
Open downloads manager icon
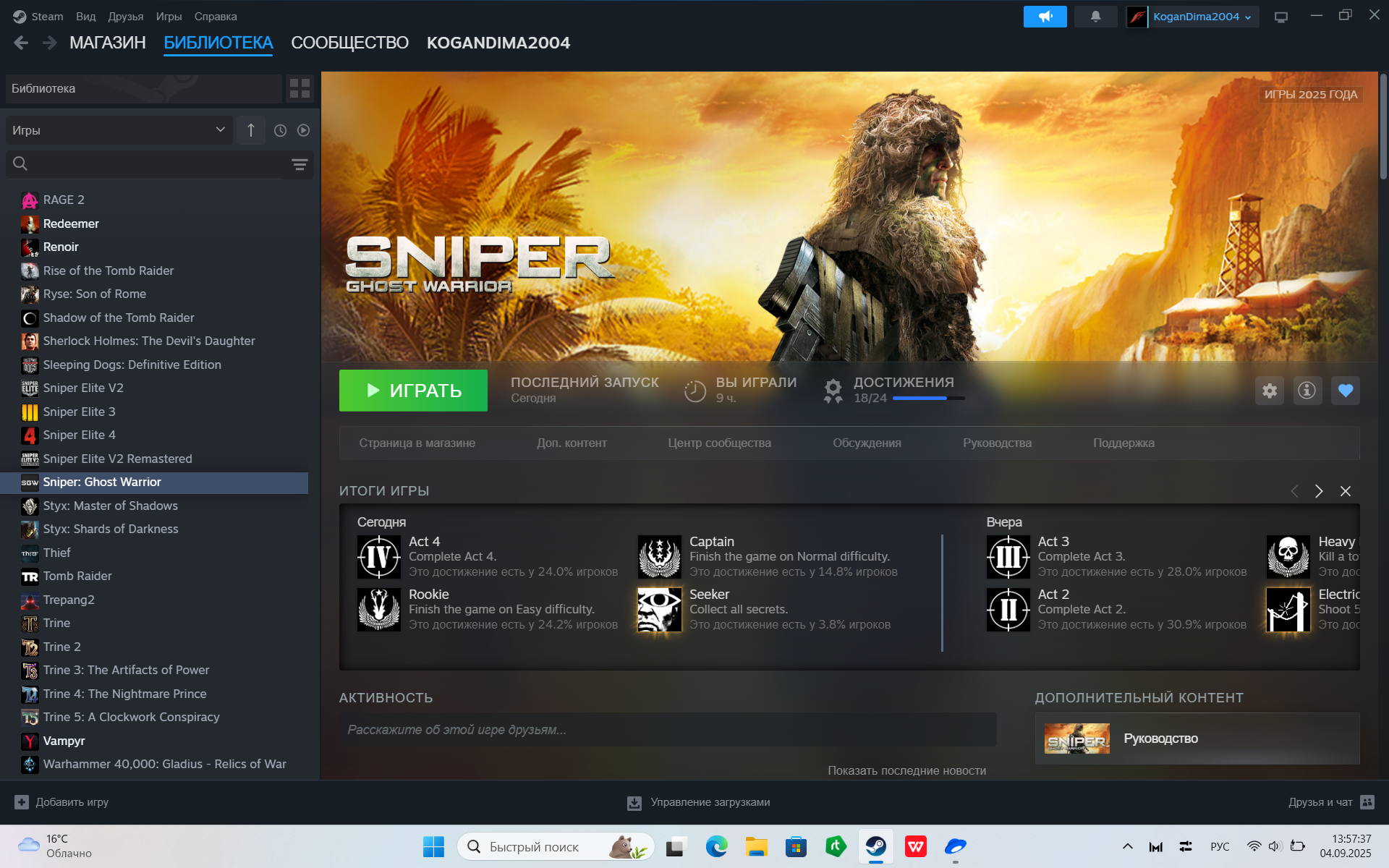click(x=634, y=803)
